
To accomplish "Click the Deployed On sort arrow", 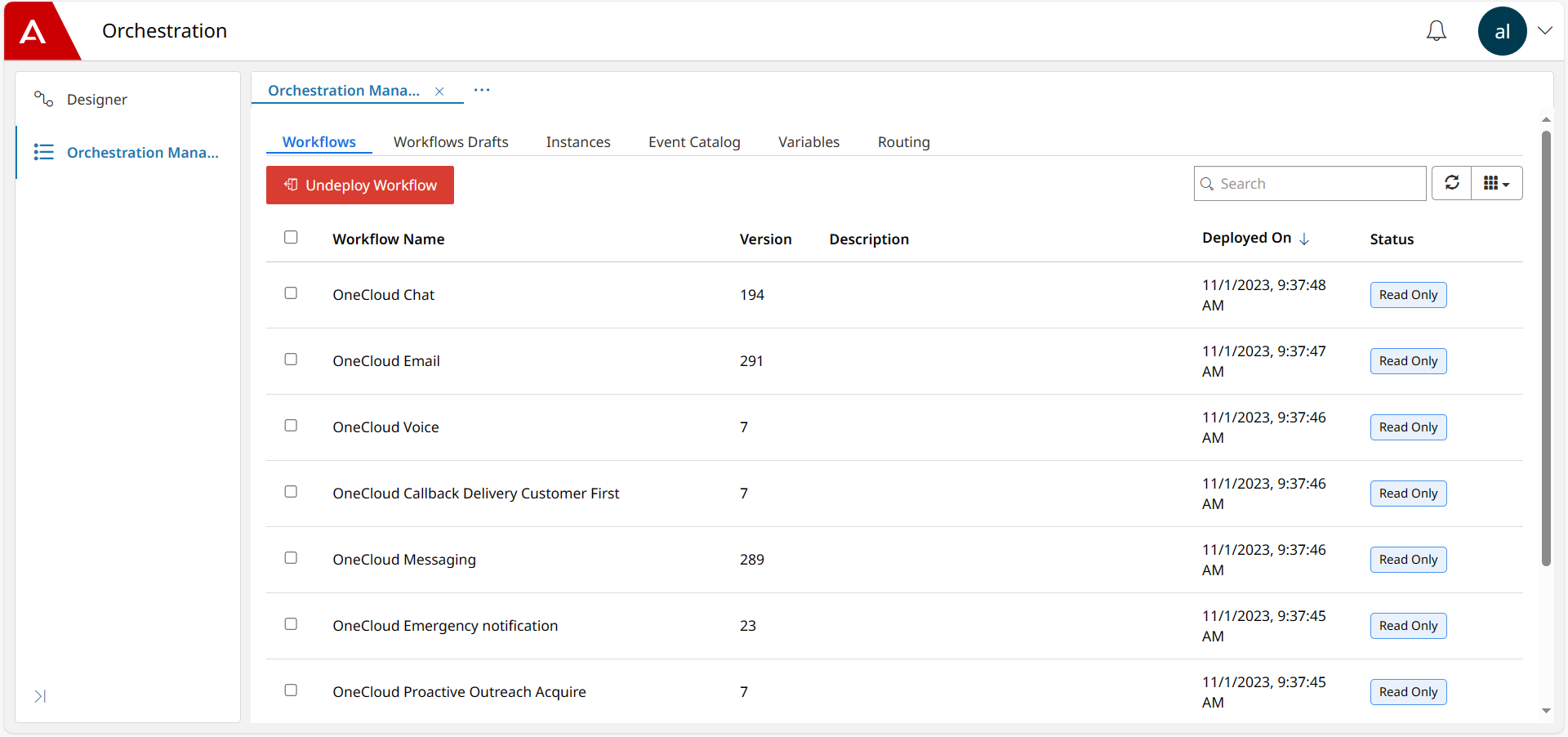I will coord(1304,239).
